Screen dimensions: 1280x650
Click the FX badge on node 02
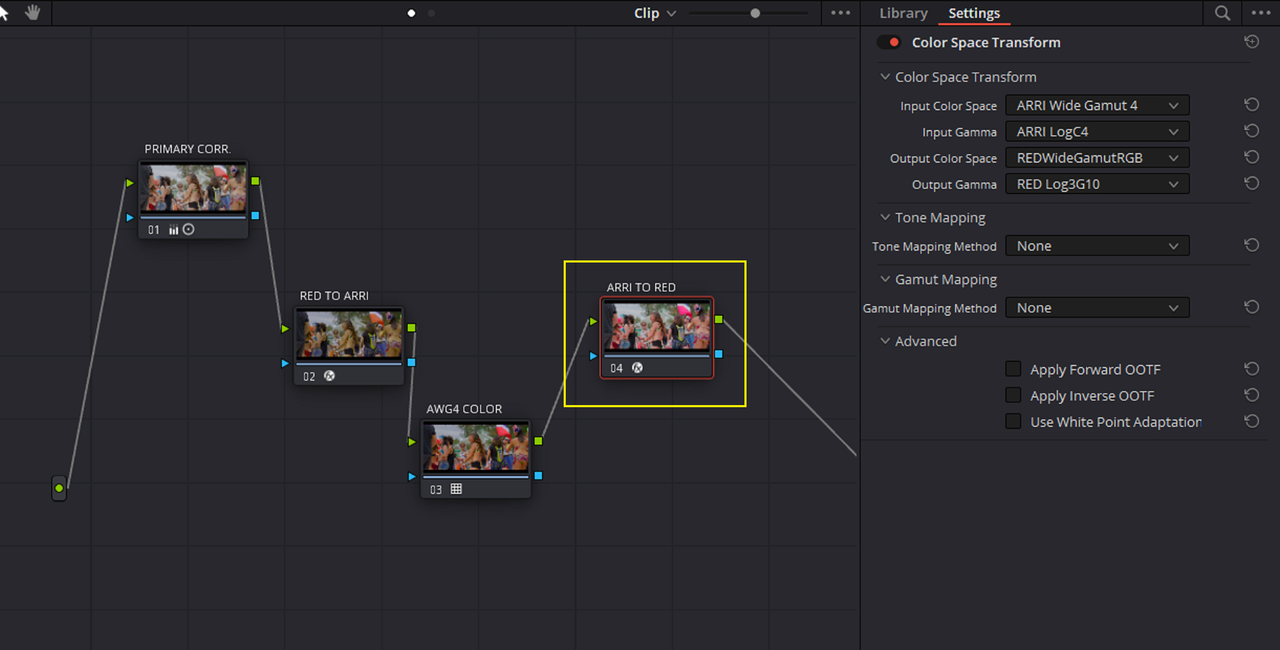[329, 377]
